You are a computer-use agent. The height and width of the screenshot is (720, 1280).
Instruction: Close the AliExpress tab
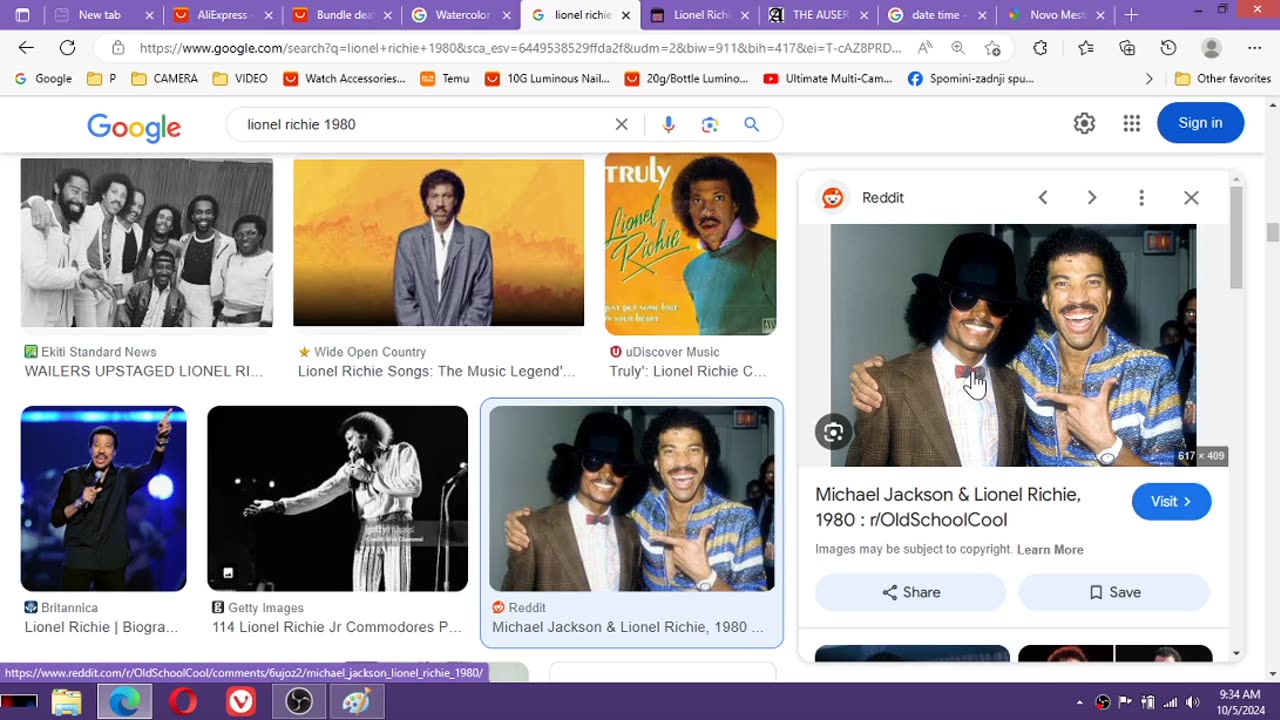point(268,15)
